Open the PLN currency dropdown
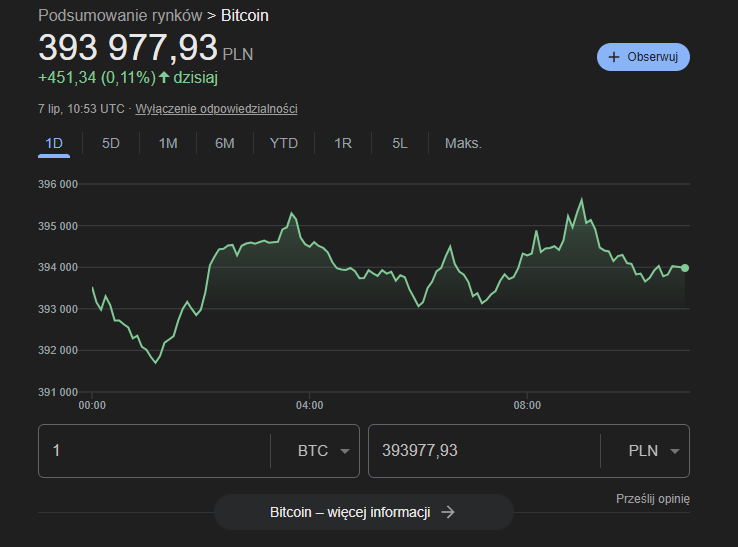The height and width of the screenshot is (547, 738). point(654,451)
